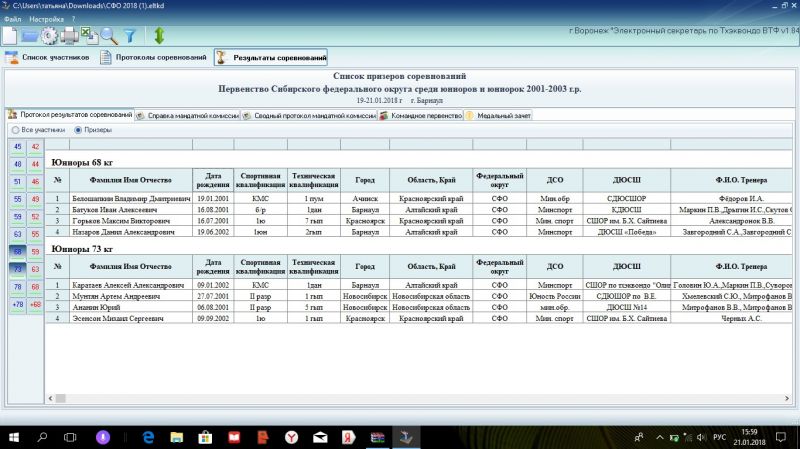Image resolution: width=800 pixels, height=449 pixels.
Task: Toggle blue weight category 48
Action: tap(17, 164)
